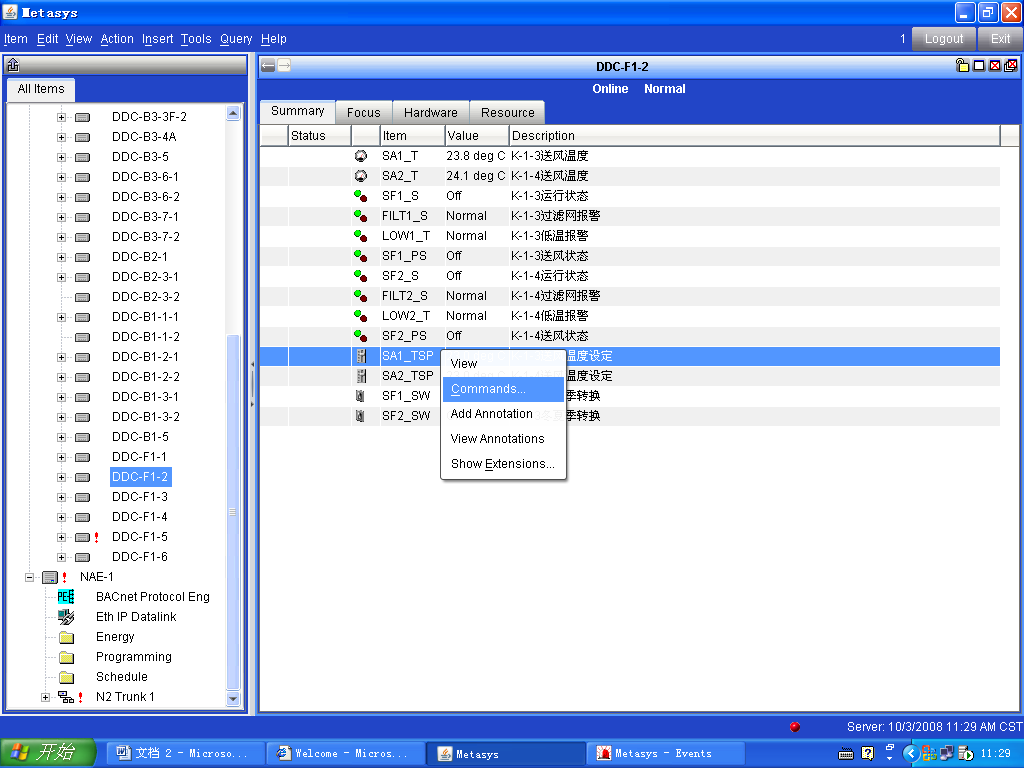Click the red alarm indicator in status bar
This screenshot has width=1024, height=768.
[795, 727]
